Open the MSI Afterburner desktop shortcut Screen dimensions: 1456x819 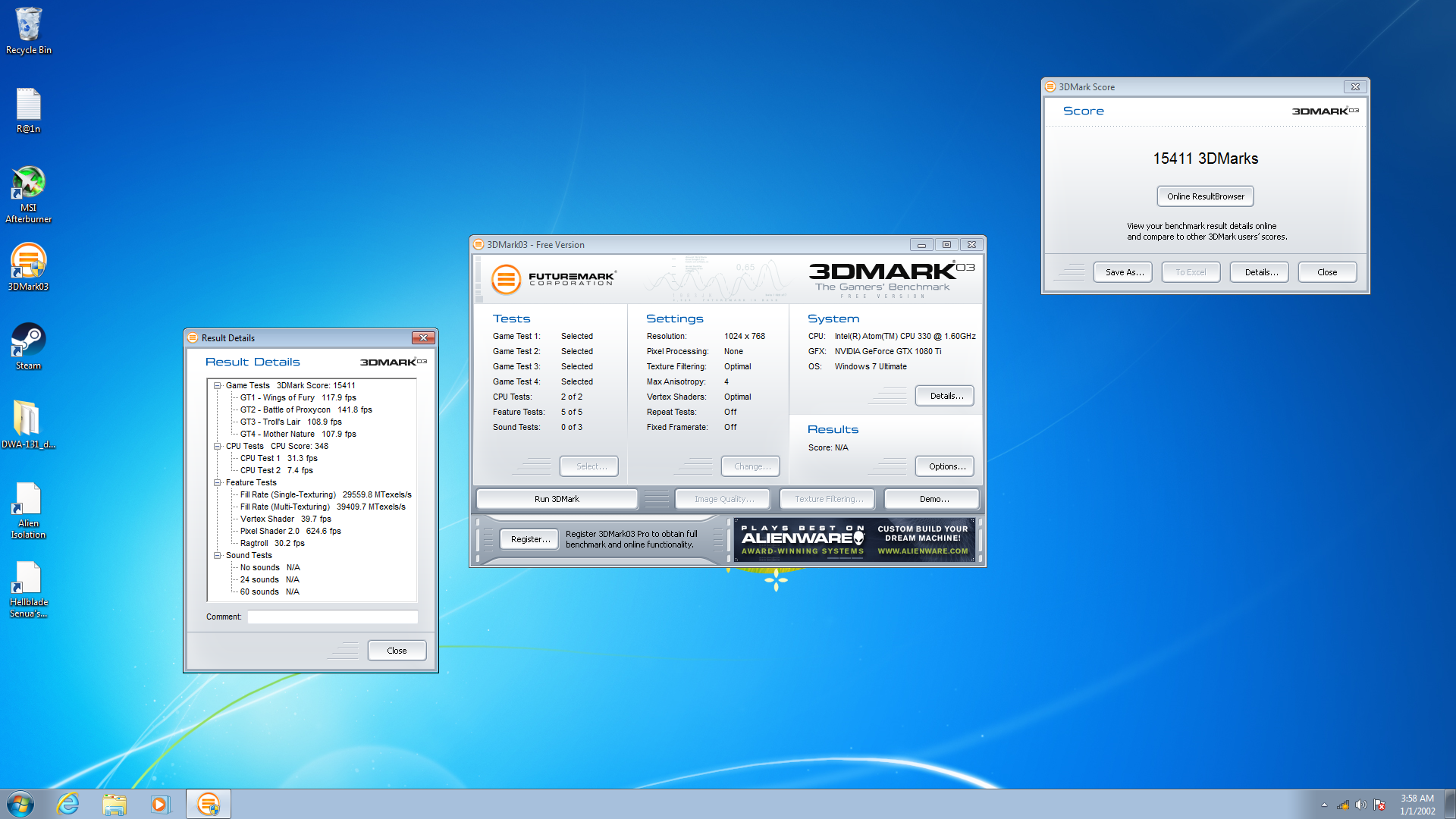(28, 184)
